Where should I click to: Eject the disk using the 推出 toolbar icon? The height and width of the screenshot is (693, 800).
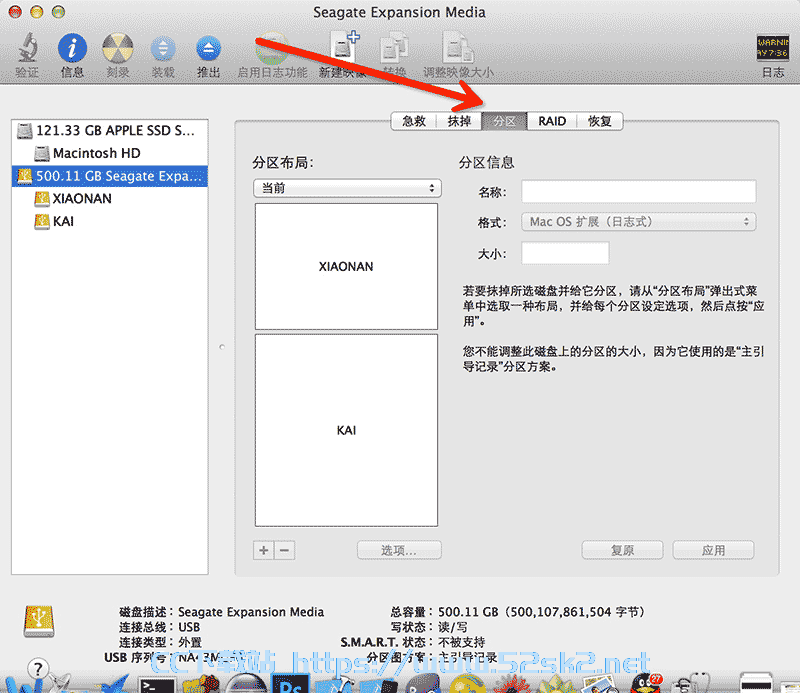coord(209,49)
